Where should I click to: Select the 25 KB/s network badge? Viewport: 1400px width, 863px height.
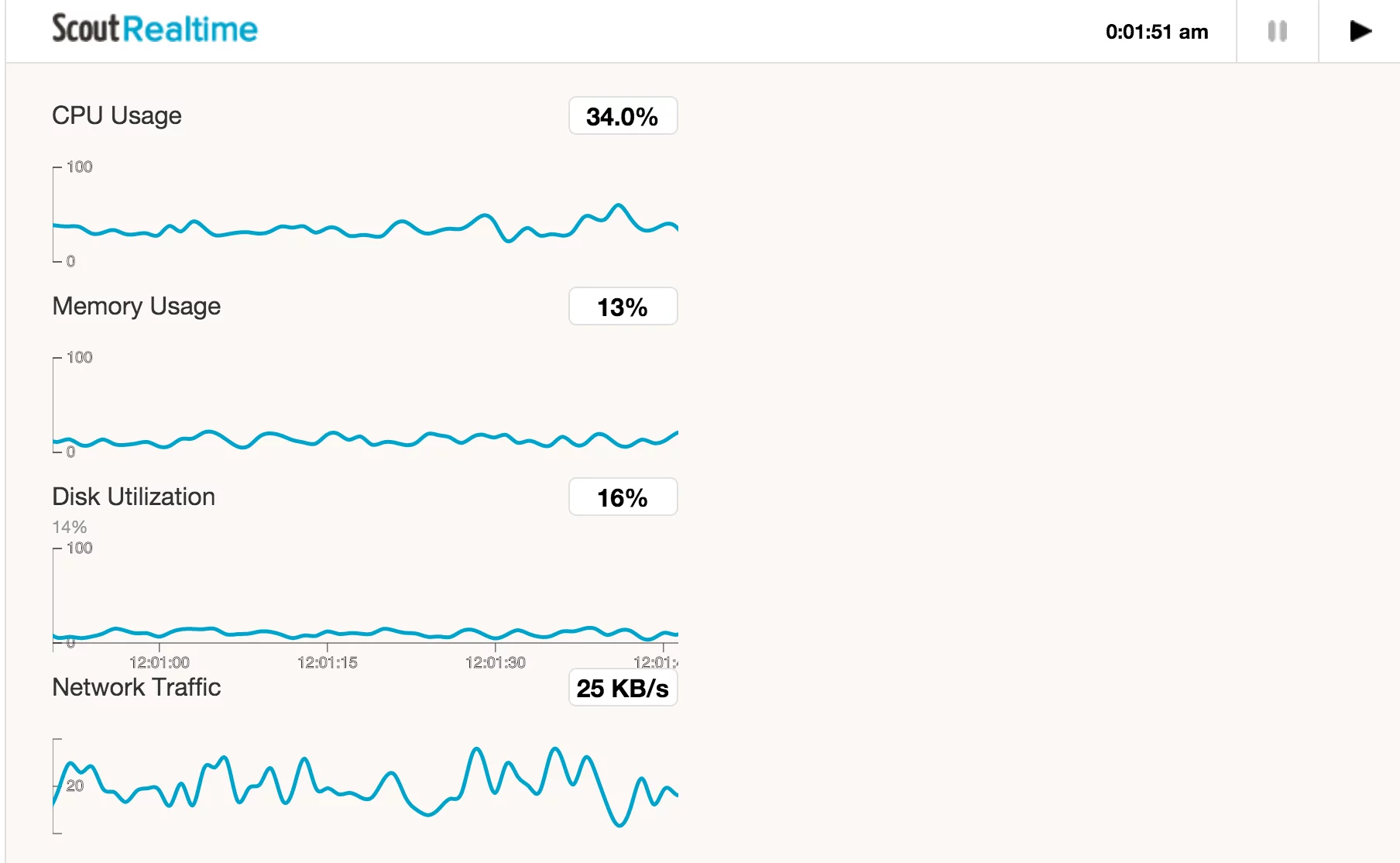coord(623,688)
